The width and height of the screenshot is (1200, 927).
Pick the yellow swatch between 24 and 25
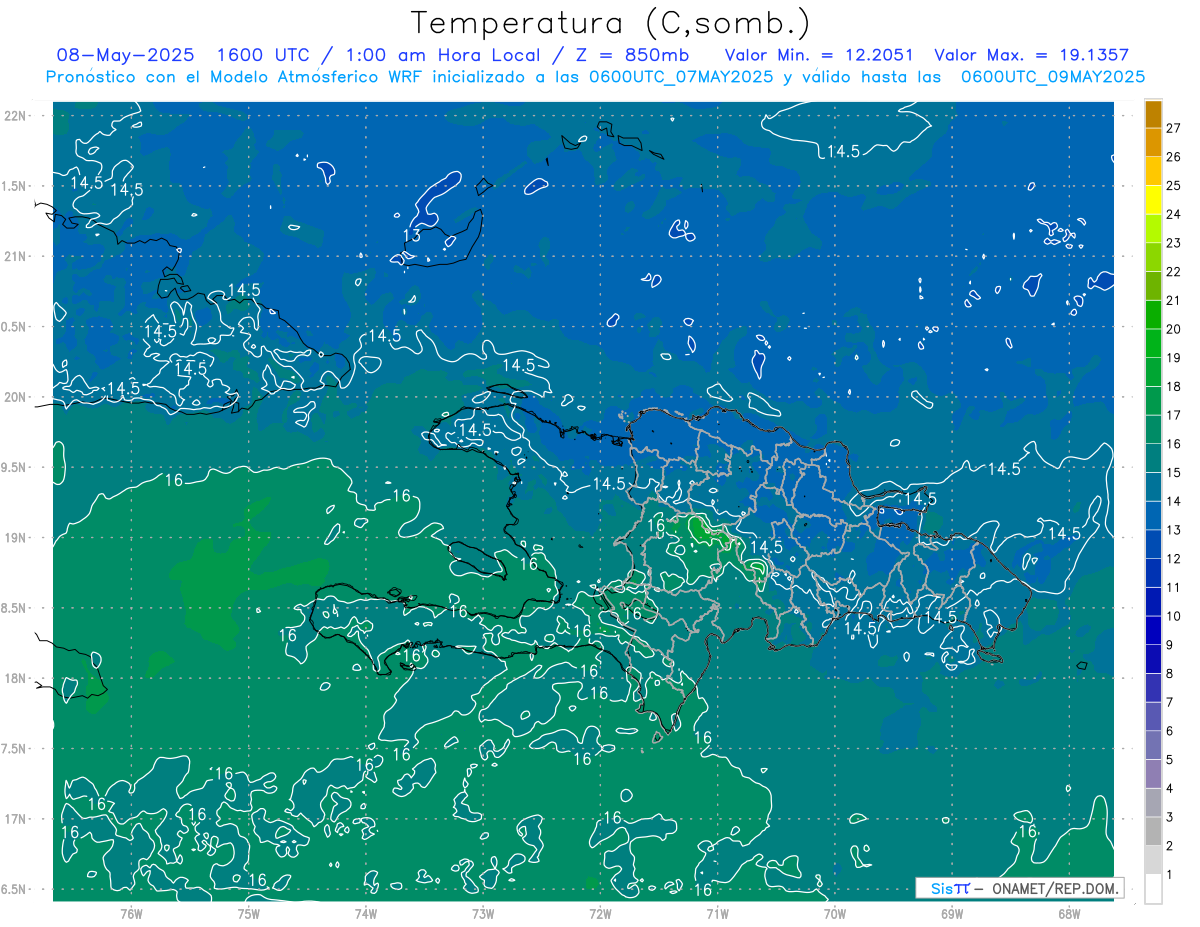pyautogui.click(x=1153, y=200)
